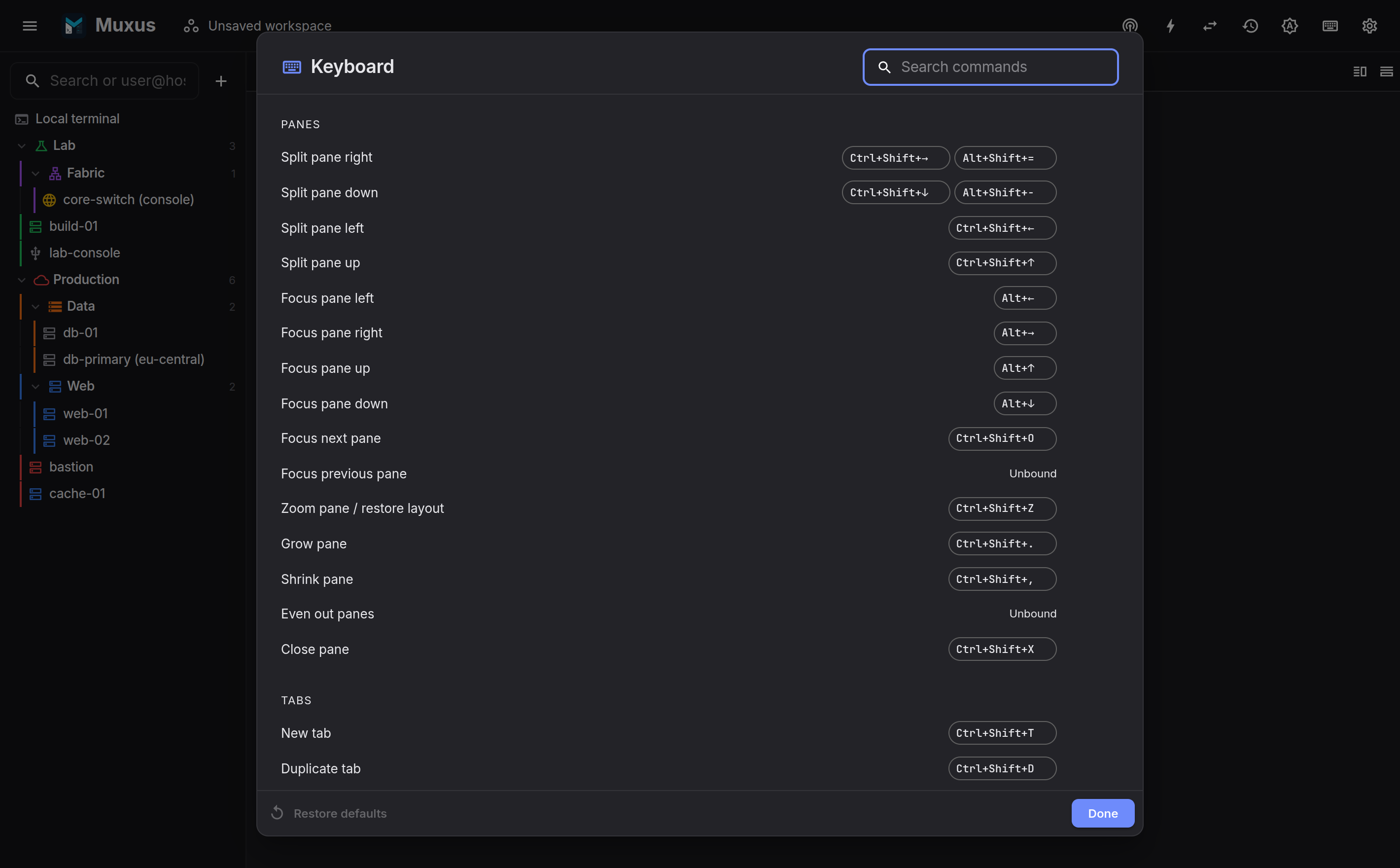Edit Ctrl+Shift+. binding for Grow pane

[1002, 543]
